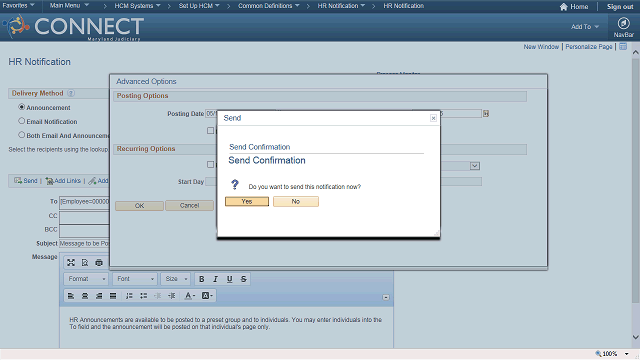This screenshot has width=640, height=360.
Task: Click the To recipients field
Action: (84, 202)
